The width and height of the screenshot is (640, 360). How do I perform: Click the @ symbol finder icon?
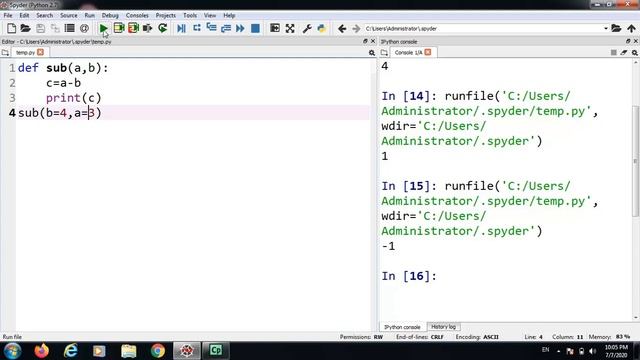pos(84,28)
